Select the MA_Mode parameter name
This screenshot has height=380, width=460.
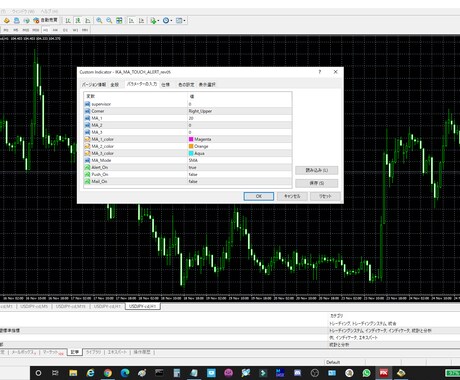coord(101,160)
